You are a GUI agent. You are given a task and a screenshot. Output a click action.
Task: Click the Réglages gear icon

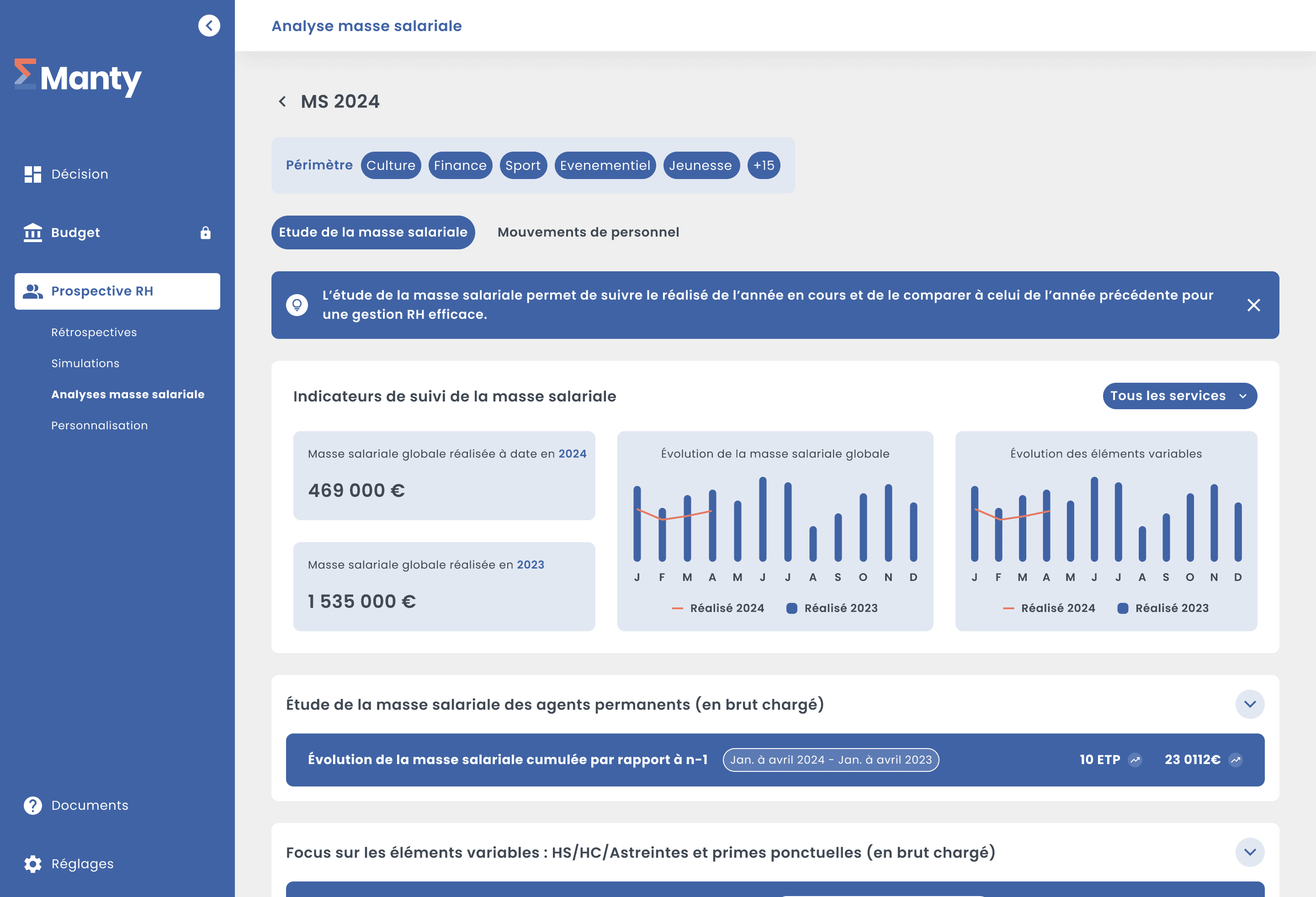click(33, 864)
